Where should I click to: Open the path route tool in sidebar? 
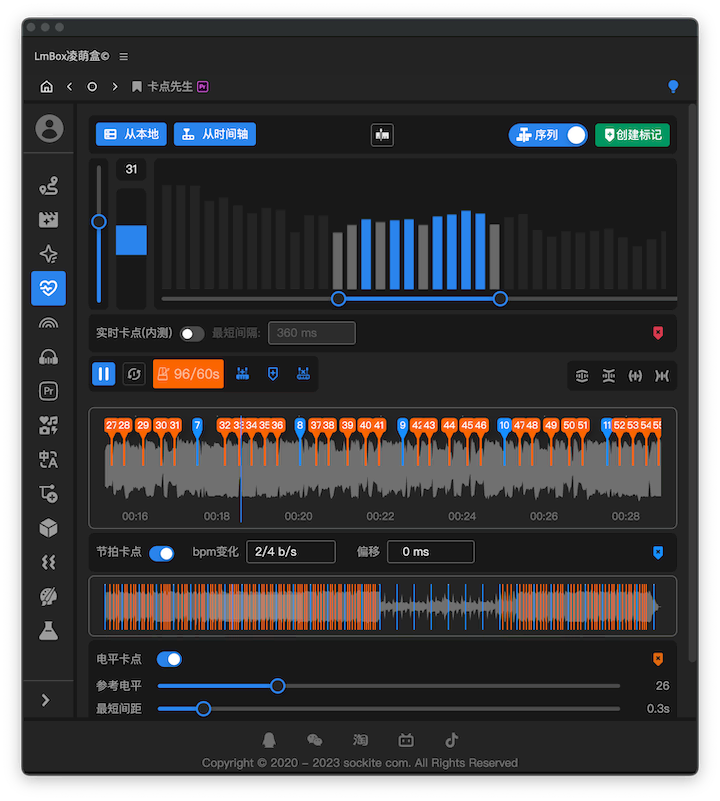(x=49, y=186)
